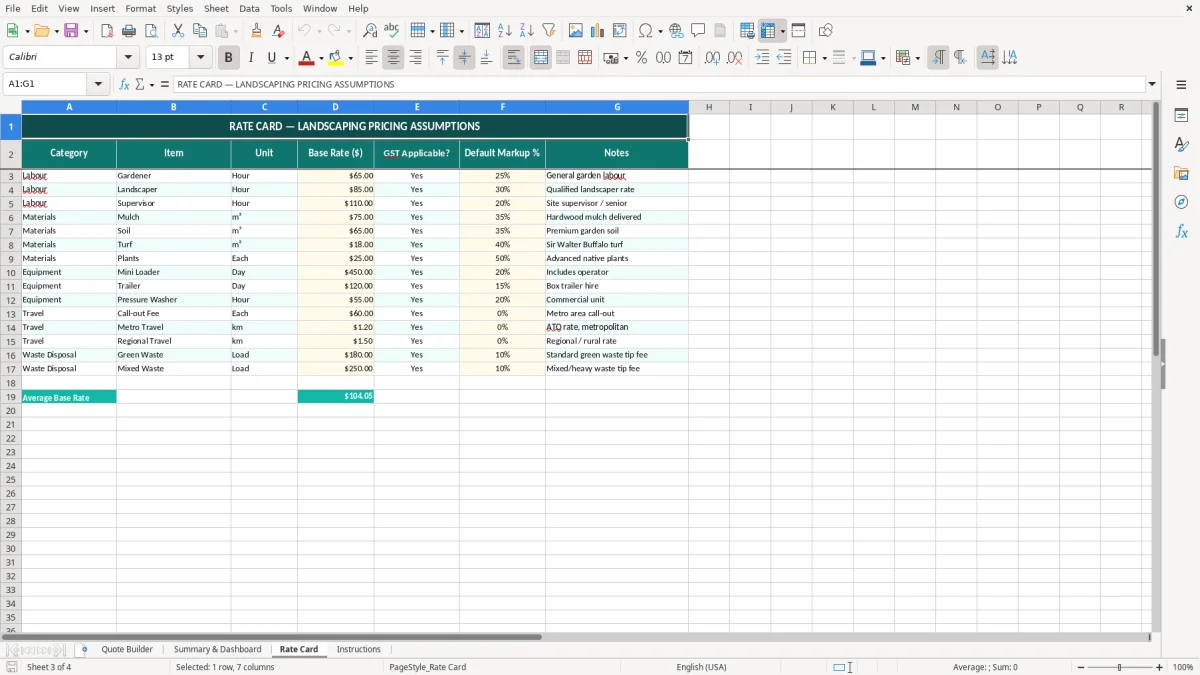The width and height of the screenshot is (1200, 675).
Task: Insert an image
Action: 576,31
